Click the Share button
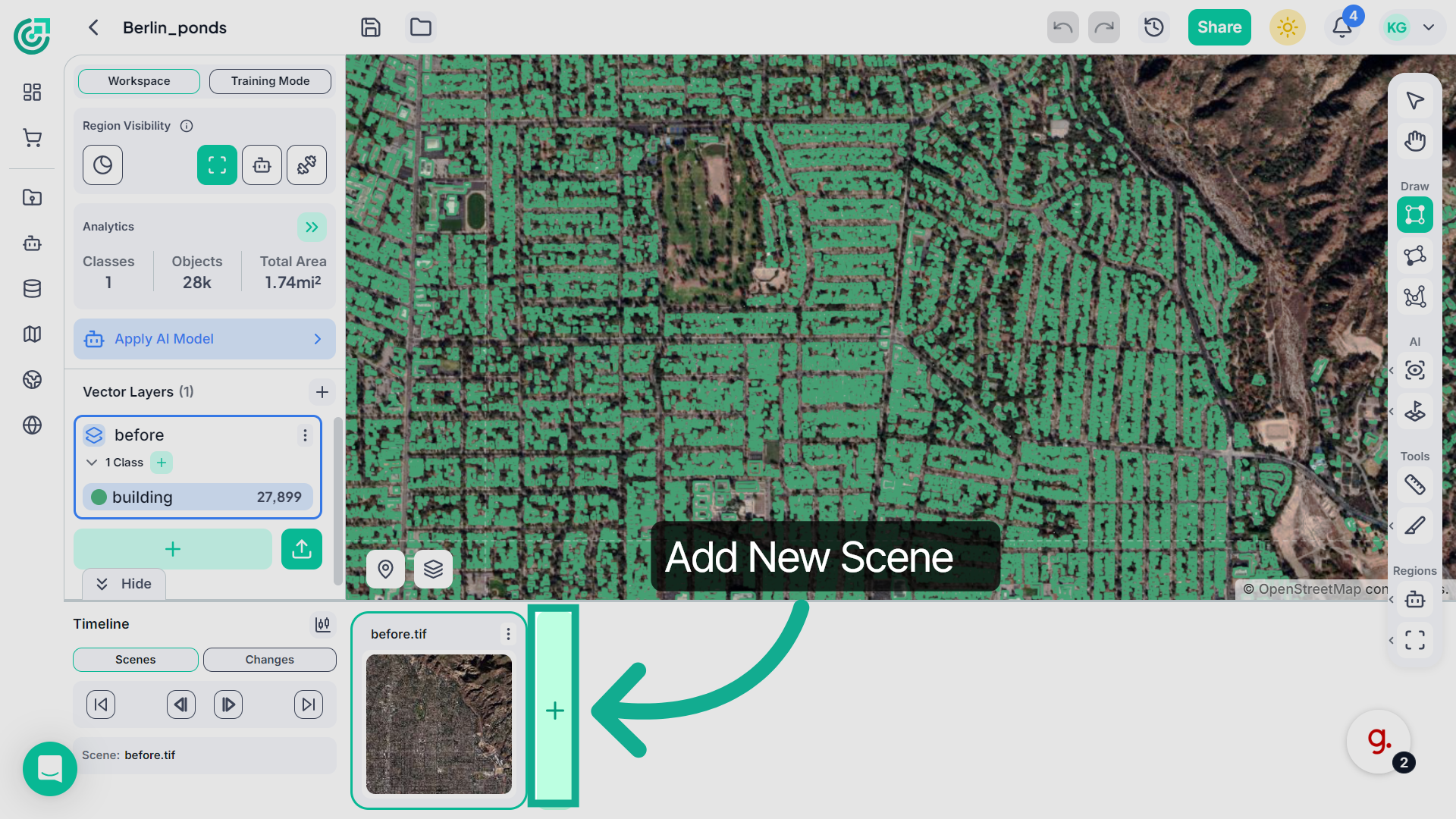Image resolution: width=1456 pixels, height=819 pixels. click(x=1219, y=27)
